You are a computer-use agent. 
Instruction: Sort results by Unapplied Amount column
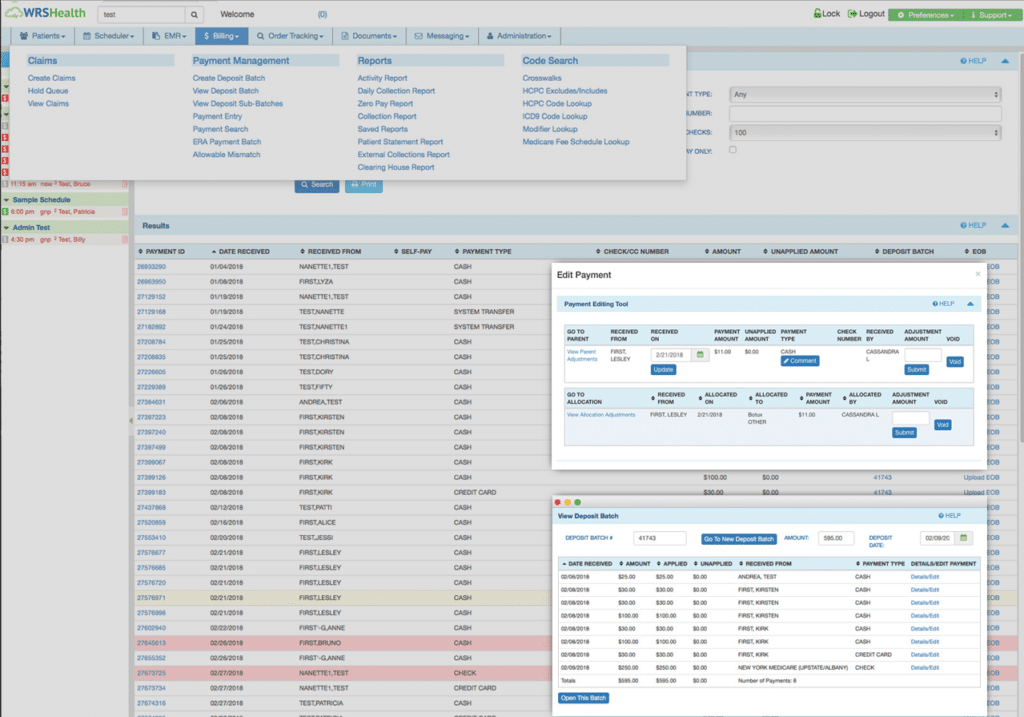pyautogui.click(x=801, y=251)
